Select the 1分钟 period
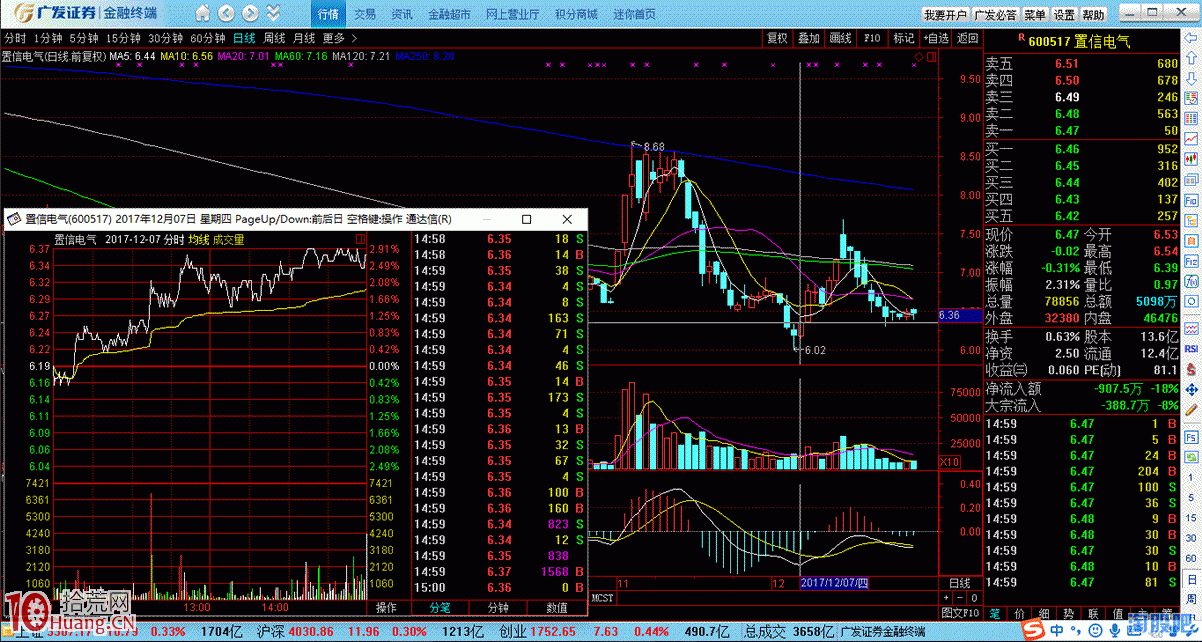This screenshot has height=642, width=1202. click(x=48, y=38)
